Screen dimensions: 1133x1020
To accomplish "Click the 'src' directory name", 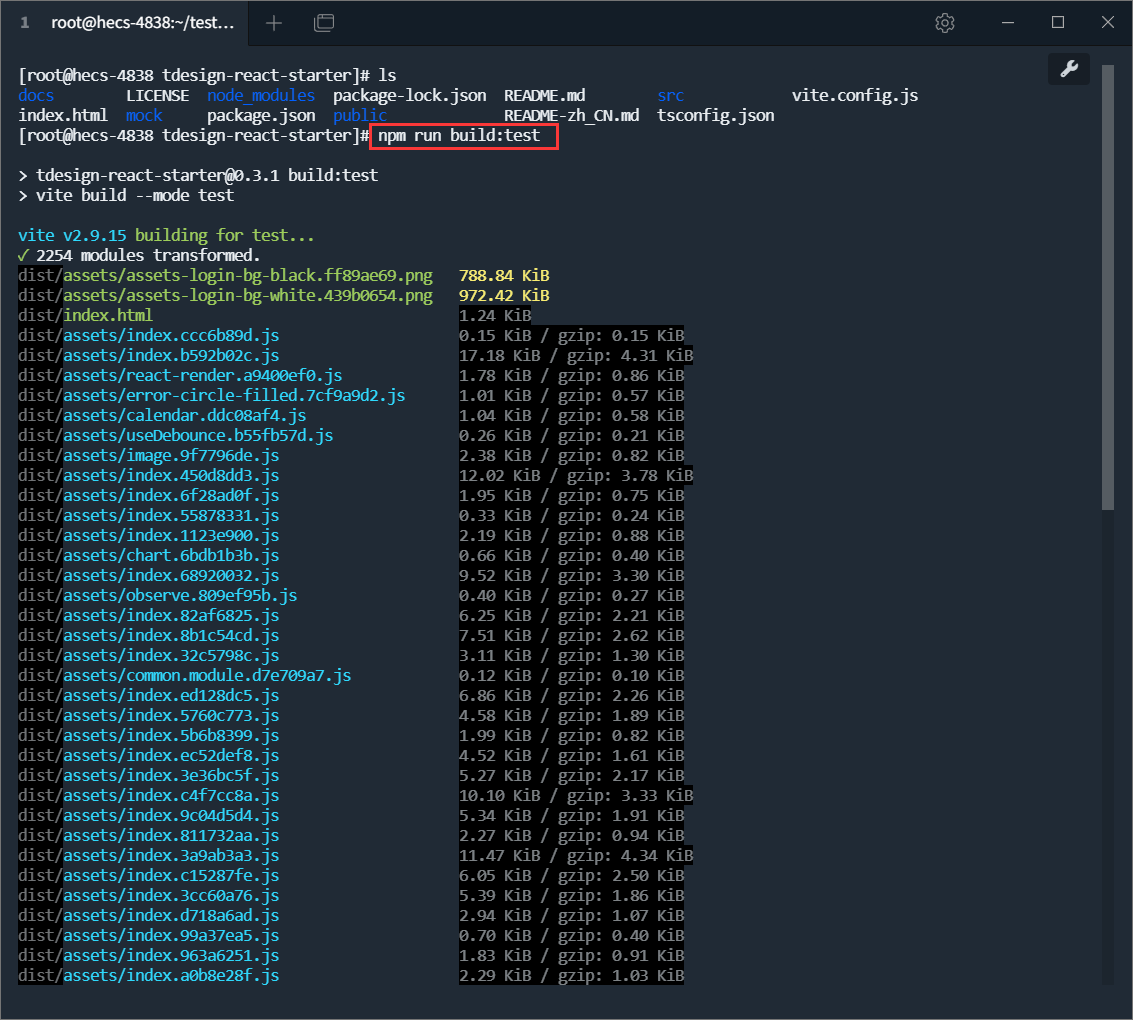I will tap(671, 95).
